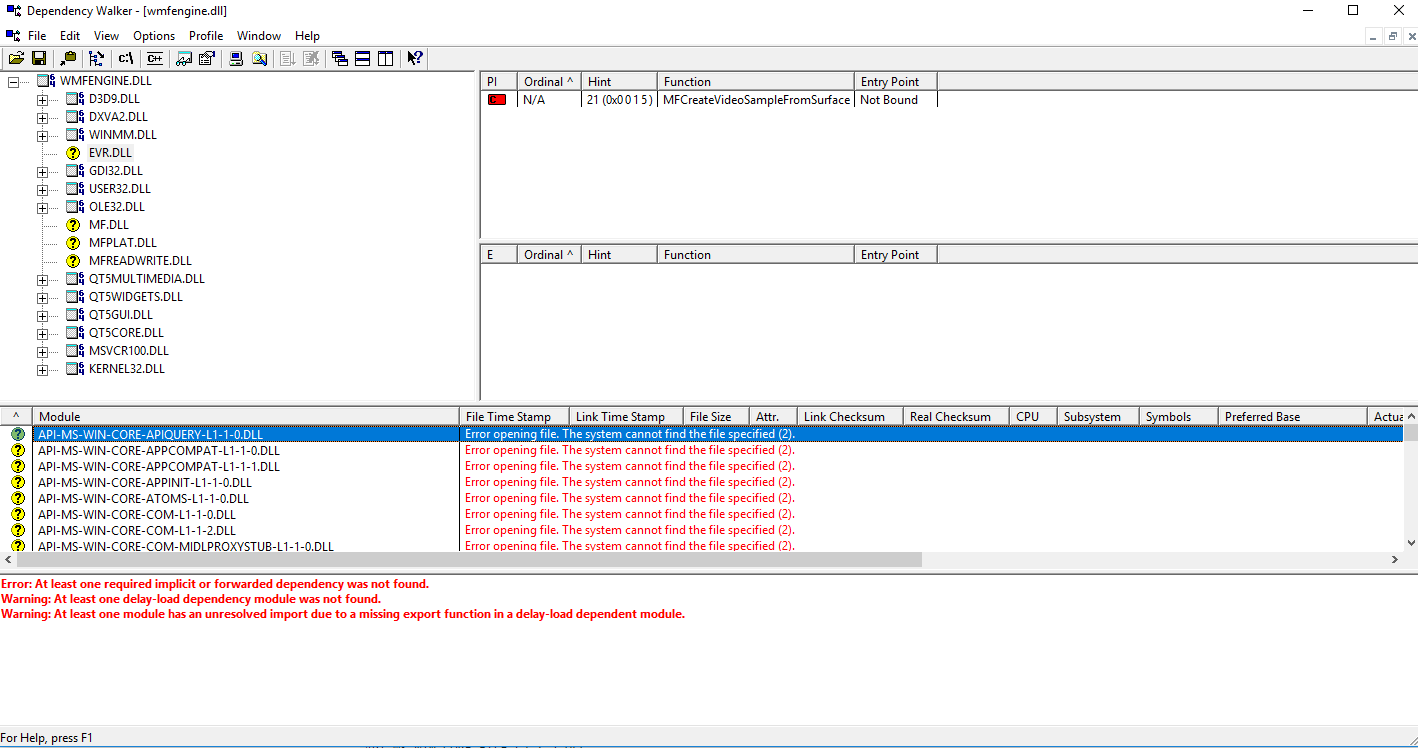Select the QT5GUI.DLL tree item
The height and width of the screenshot is (748, 1418).
pyautogui.click(x=121, y=315)
